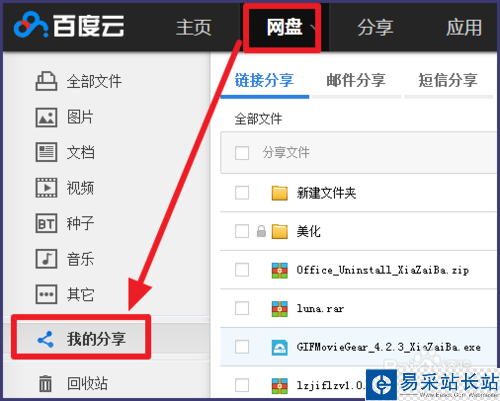This screenshot has height=401, width=500.
Task: Open Office_Uninstall_XiaZaiBa.zip file name
Action: 383,270
